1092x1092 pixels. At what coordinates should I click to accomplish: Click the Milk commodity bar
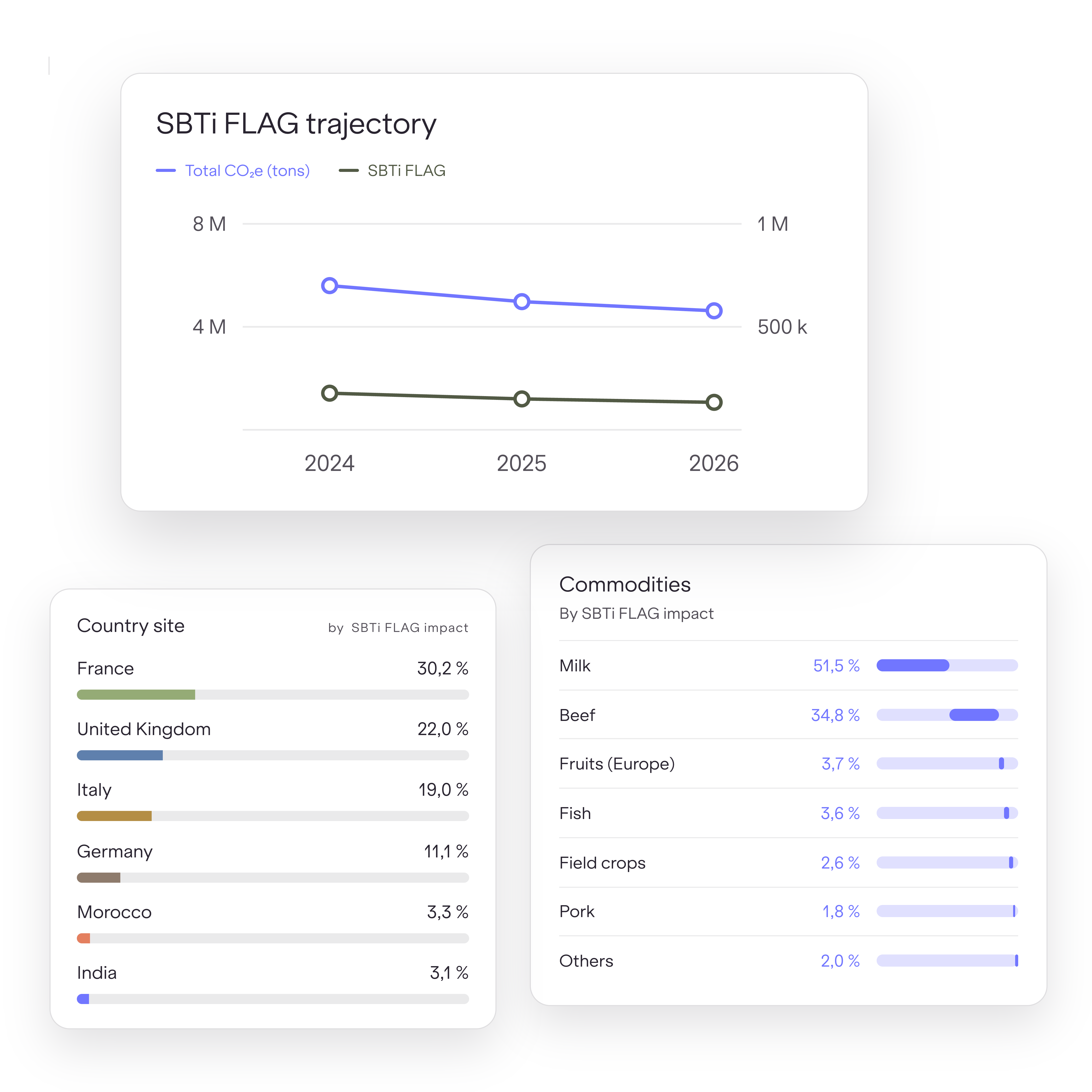947,665
